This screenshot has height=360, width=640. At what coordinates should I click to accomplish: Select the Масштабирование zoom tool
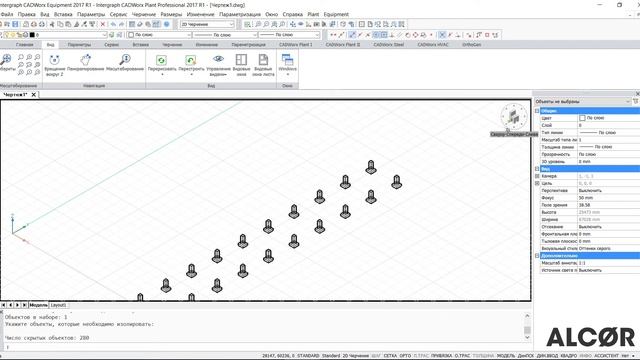coord(125,63)
